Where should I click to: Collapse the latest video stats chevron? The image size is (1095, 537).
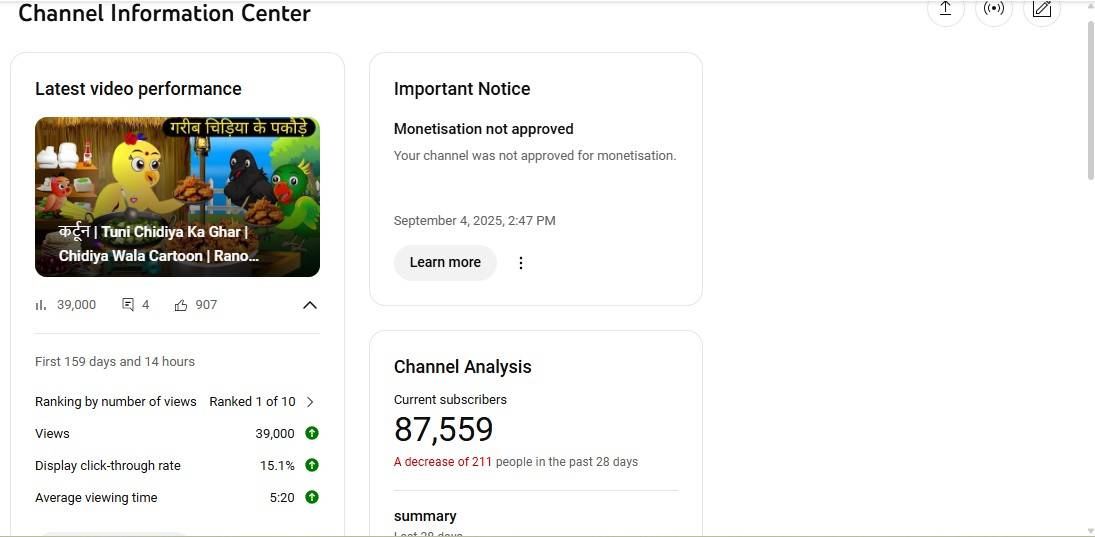click(x=310, y=305)
